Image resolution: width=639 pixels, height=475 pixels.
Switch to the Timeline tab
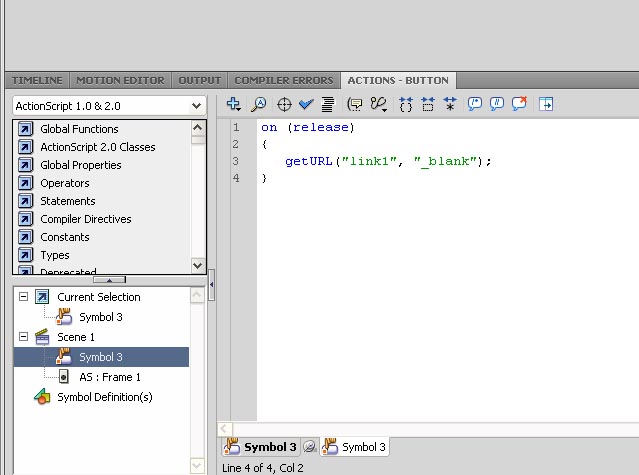pos(37,80)
